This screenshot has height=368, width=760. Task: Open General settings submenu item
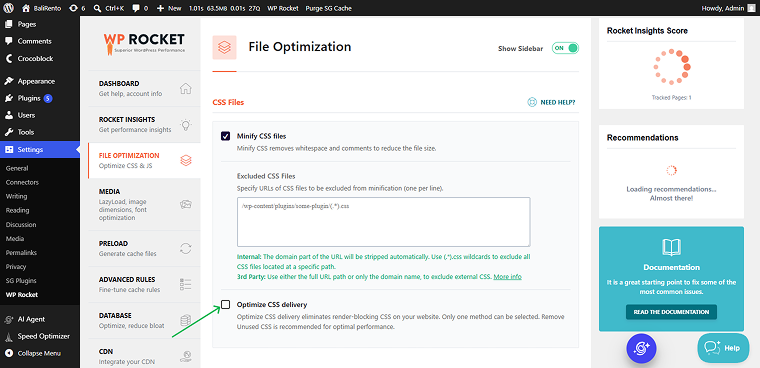point(17,168)
